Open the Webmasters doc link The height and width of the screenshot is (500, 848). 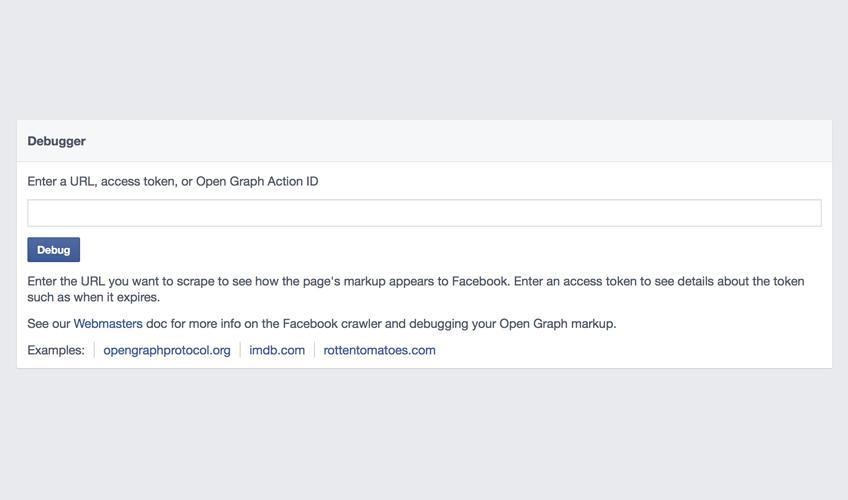tap(108, 324)
